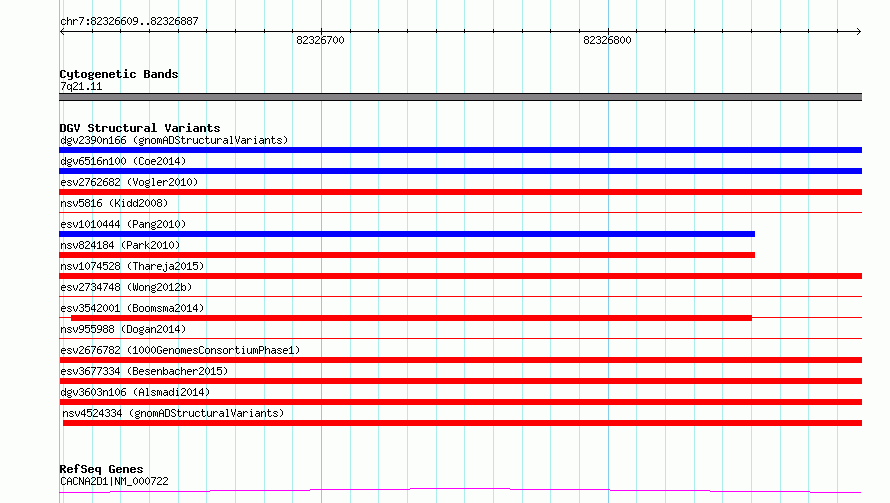Click the chr7:82326609..82326887 coordinate label
890x503 pixels.
point(129,21)
